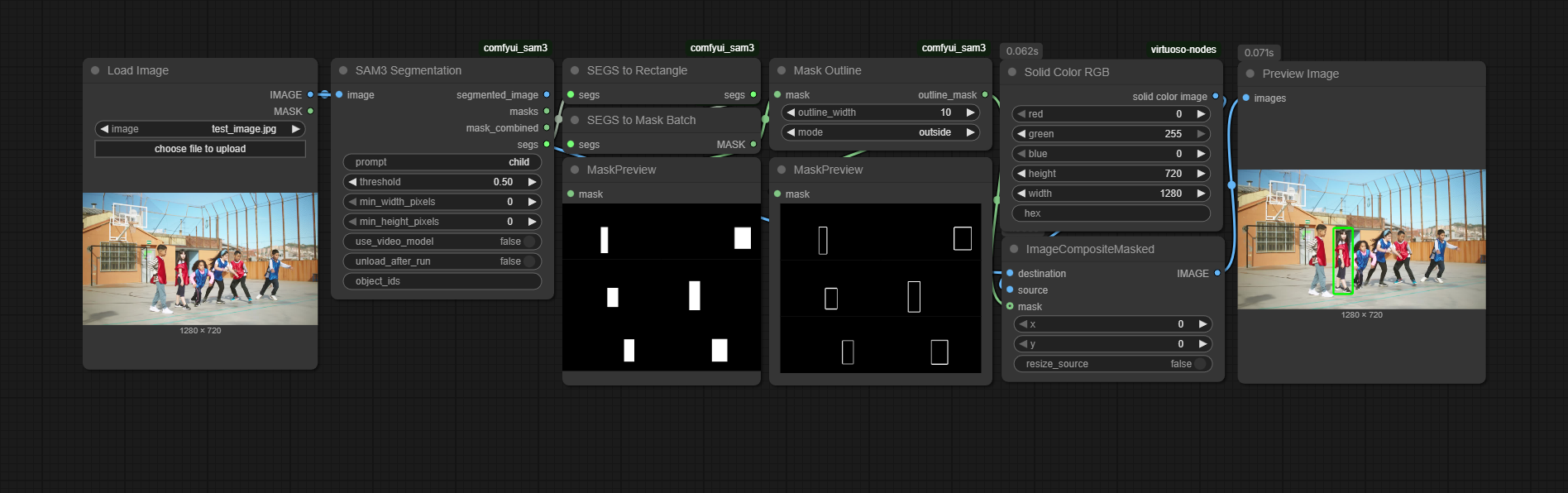Collapse the SEGS to Rectangle node dot
The width and height of the screenshot is (1568, 493).
point(575,70)
